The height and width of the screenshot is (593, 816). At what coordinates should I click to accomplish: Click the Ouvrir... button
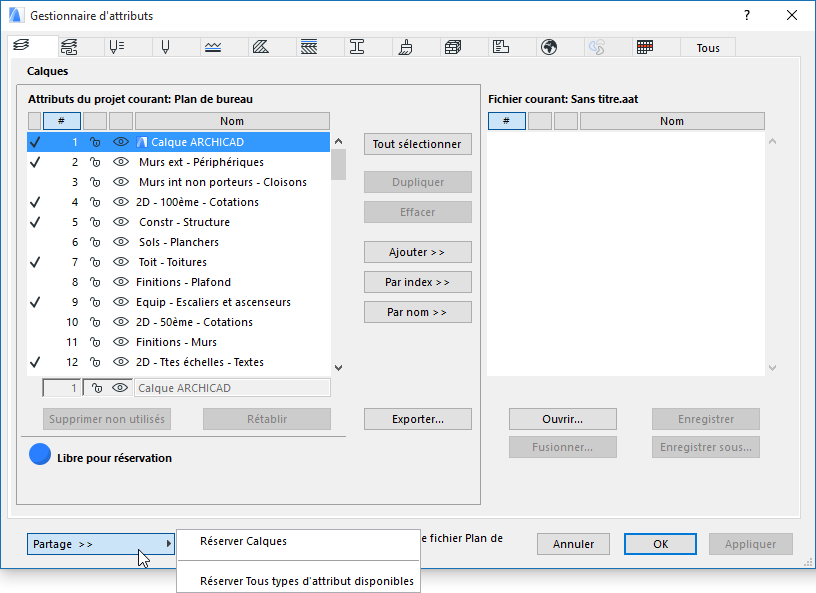tap(563, 419)
